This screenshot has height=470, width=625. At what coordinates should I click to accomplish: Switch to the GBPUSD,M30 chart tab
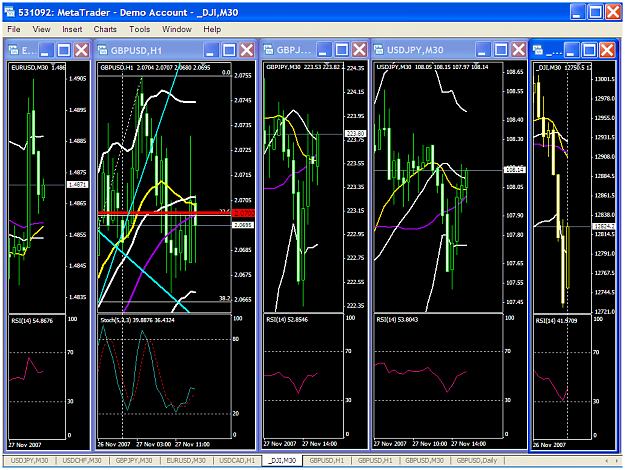(424, 460)
